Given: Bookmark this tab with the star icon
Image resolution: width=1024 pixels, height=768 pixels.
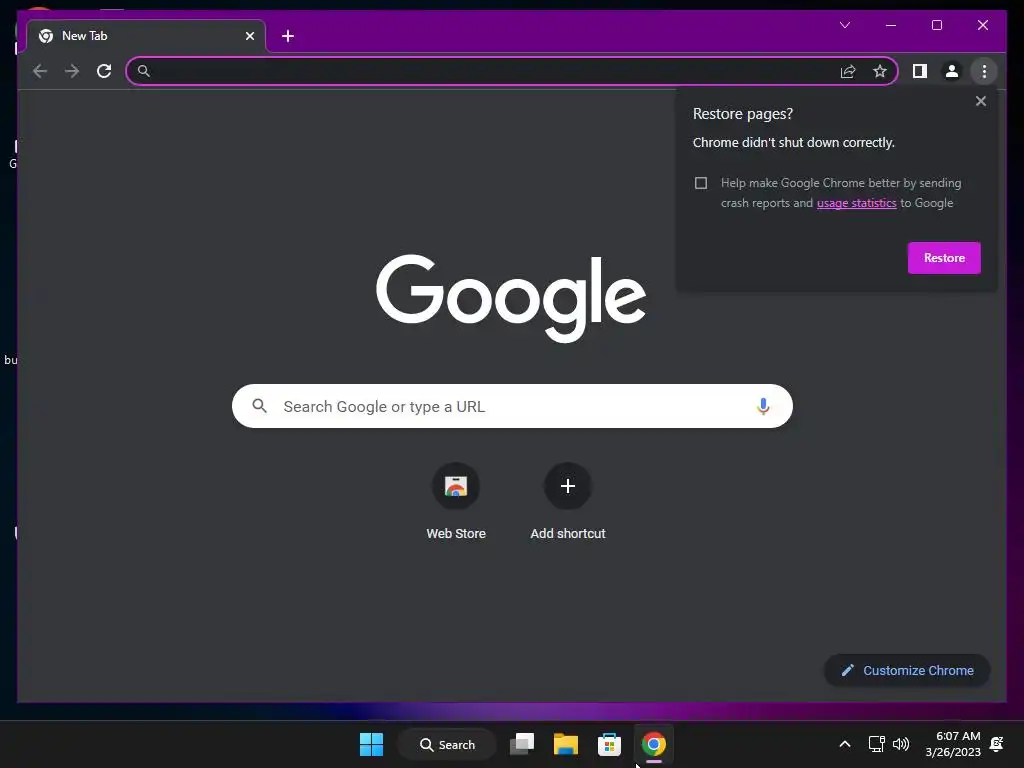Looking at the screenshot, I should point(880,71).
